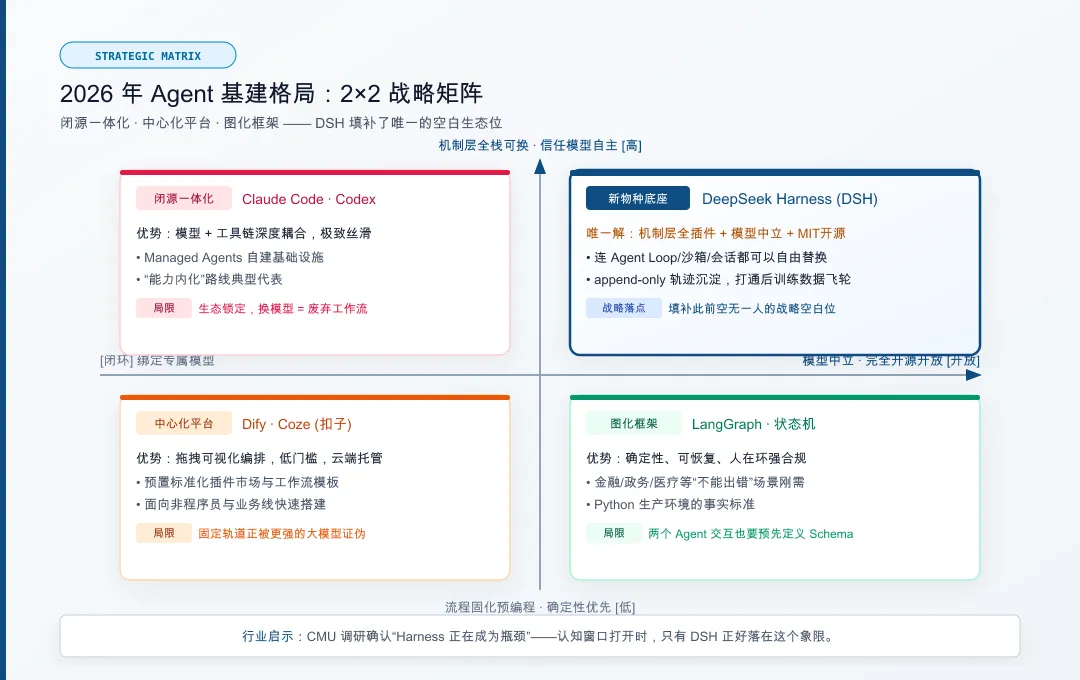
Task: Click '优势：拖拽可视化编排，低门槛，云端托管'
Action: 260,458
